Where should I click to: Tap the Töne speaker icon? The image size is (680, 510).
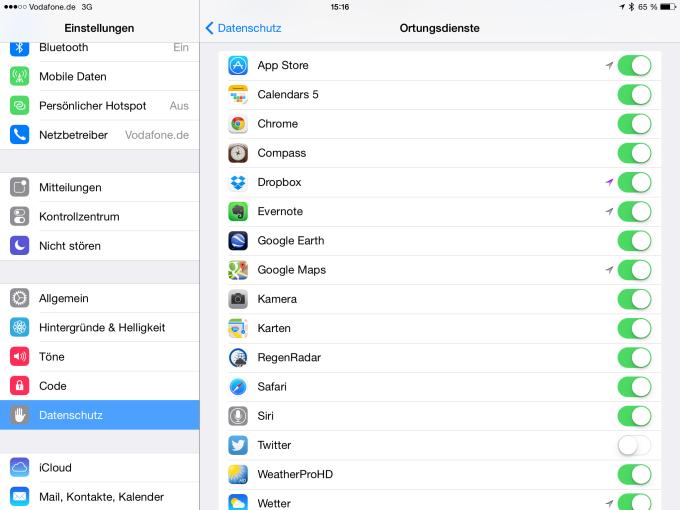click(20, 356)
